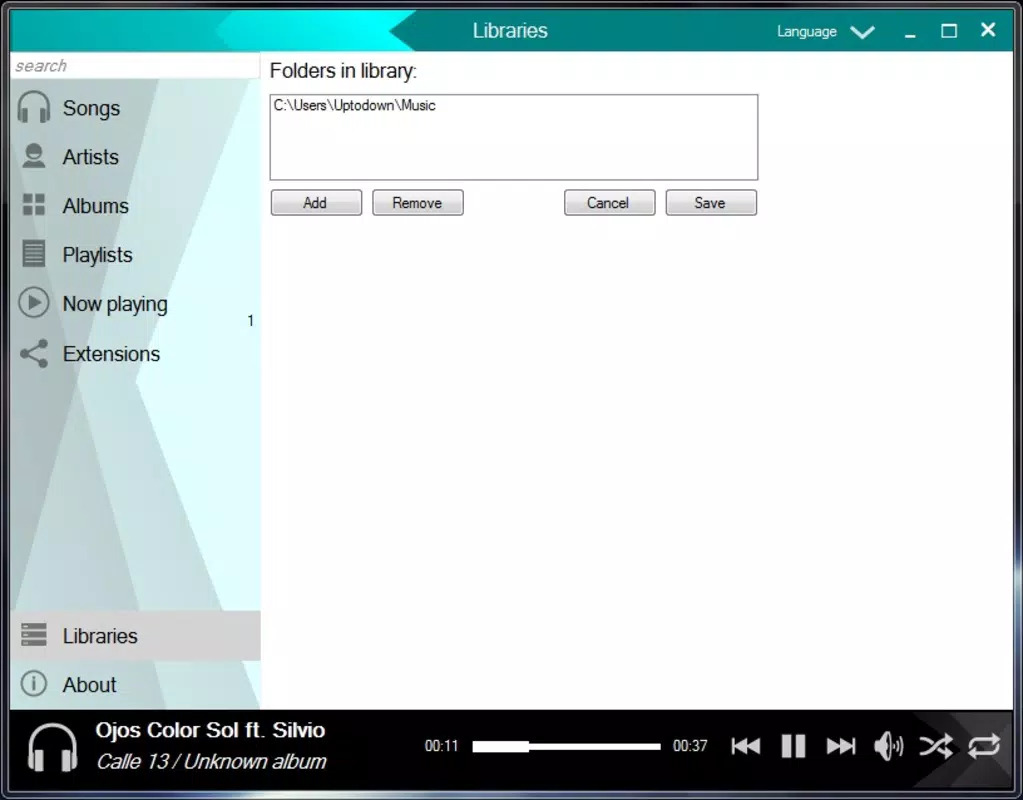This screenshot has height=800, width=1023.
Task: Open the About page
Action: (x=136, y=685)
